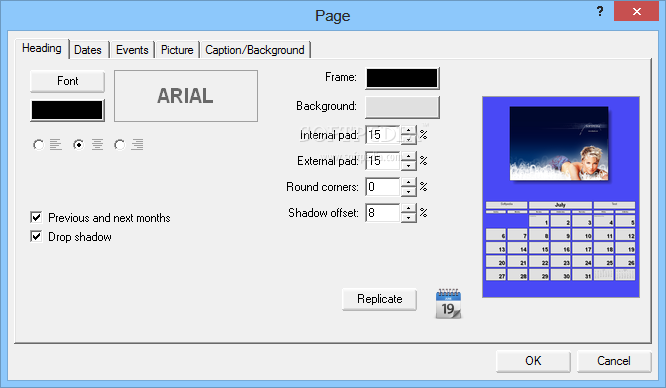This screenshot has width=666, height=388.
Task: Decrease Shadow offset value
Action: 409,217
